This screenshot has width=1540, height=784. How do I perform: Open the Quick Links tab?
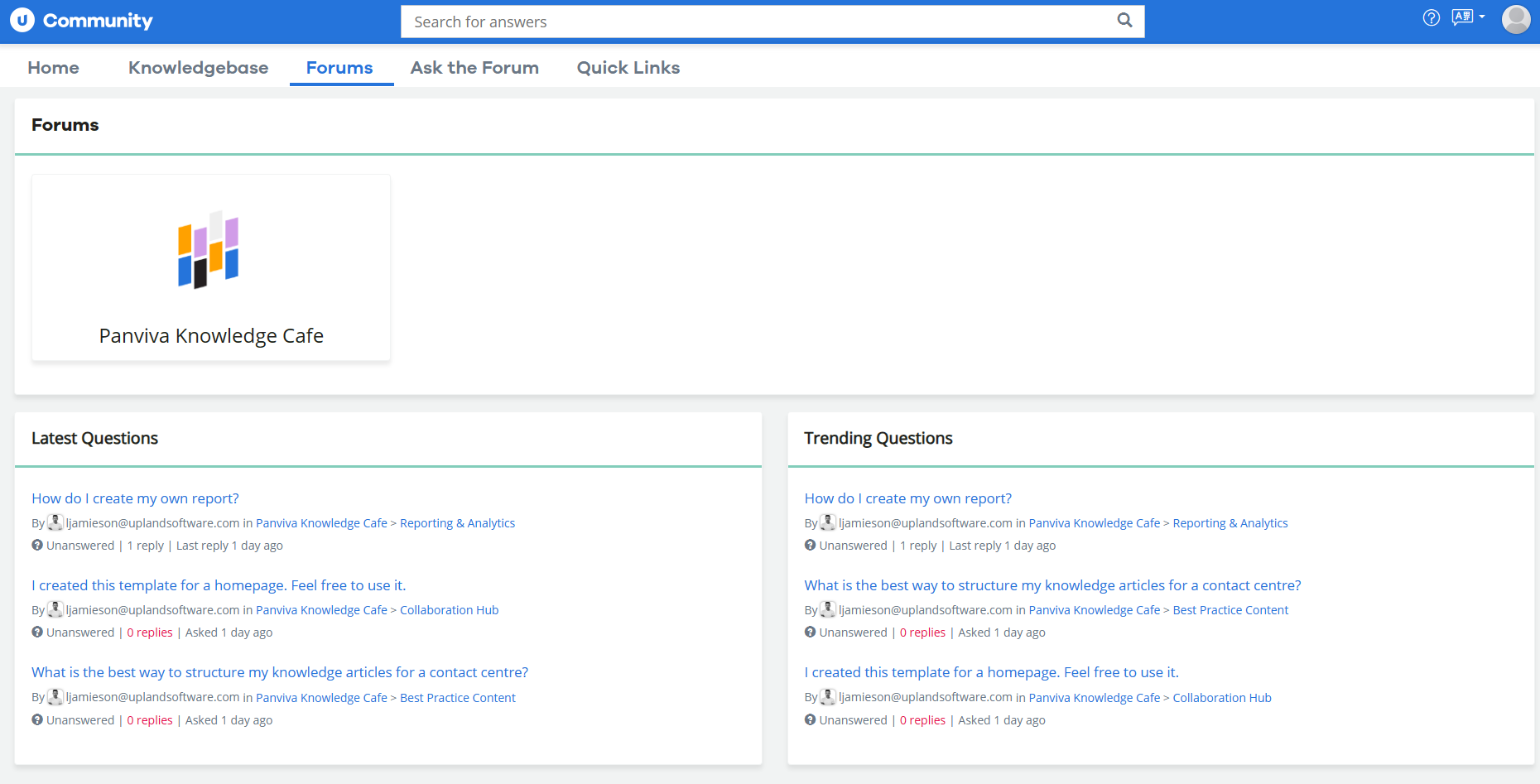pyautogui.click(x=628, y=68)
